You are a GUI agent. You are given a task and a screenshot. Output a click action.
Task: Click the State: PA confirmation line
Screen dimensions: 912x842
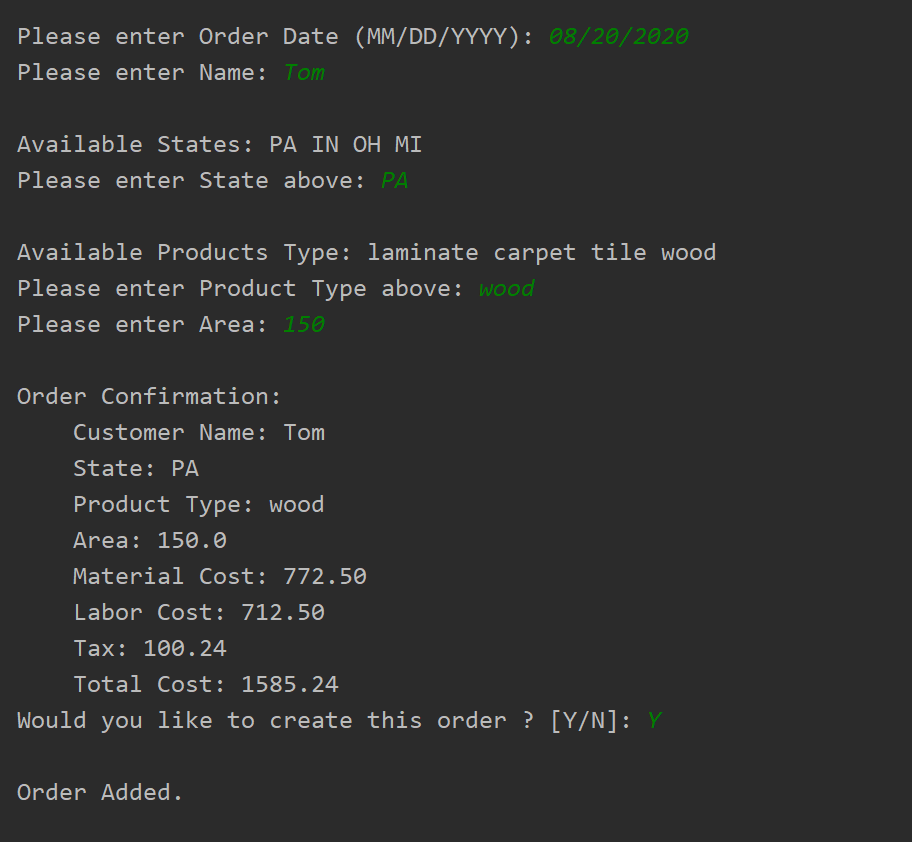tap(136, 469)
